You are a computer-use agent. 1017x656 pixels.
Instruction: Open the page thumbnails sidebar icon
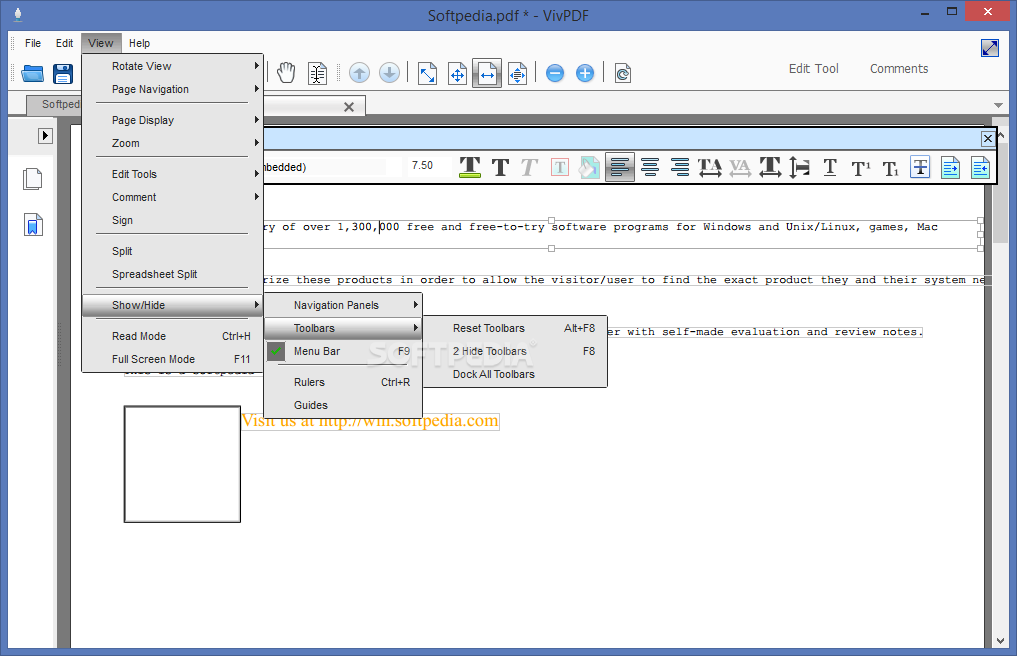pos(32,179)
